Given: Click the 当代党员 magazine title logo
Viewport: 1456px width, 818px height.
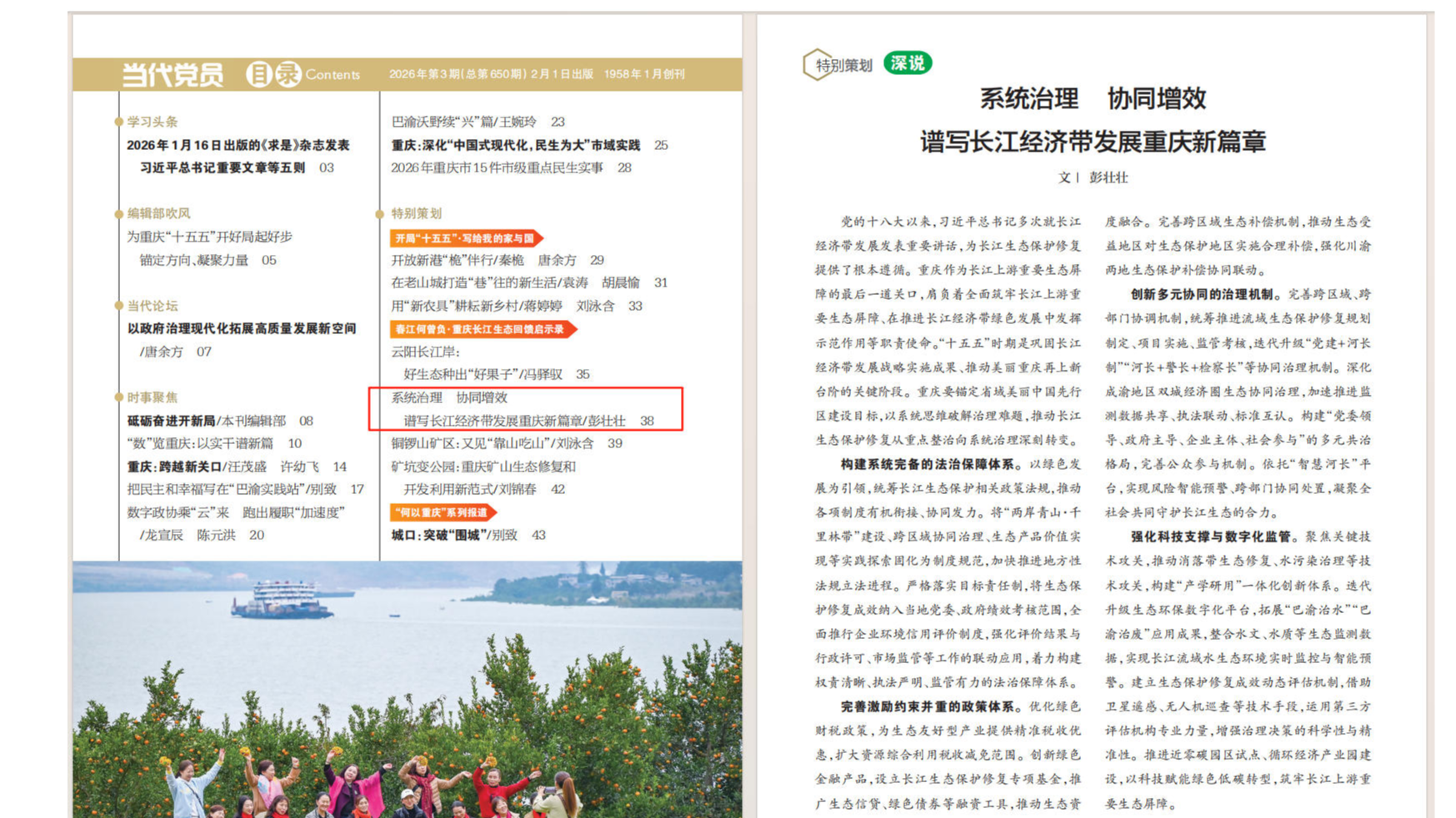Looking at the screenshot, I should pos(173,75).
